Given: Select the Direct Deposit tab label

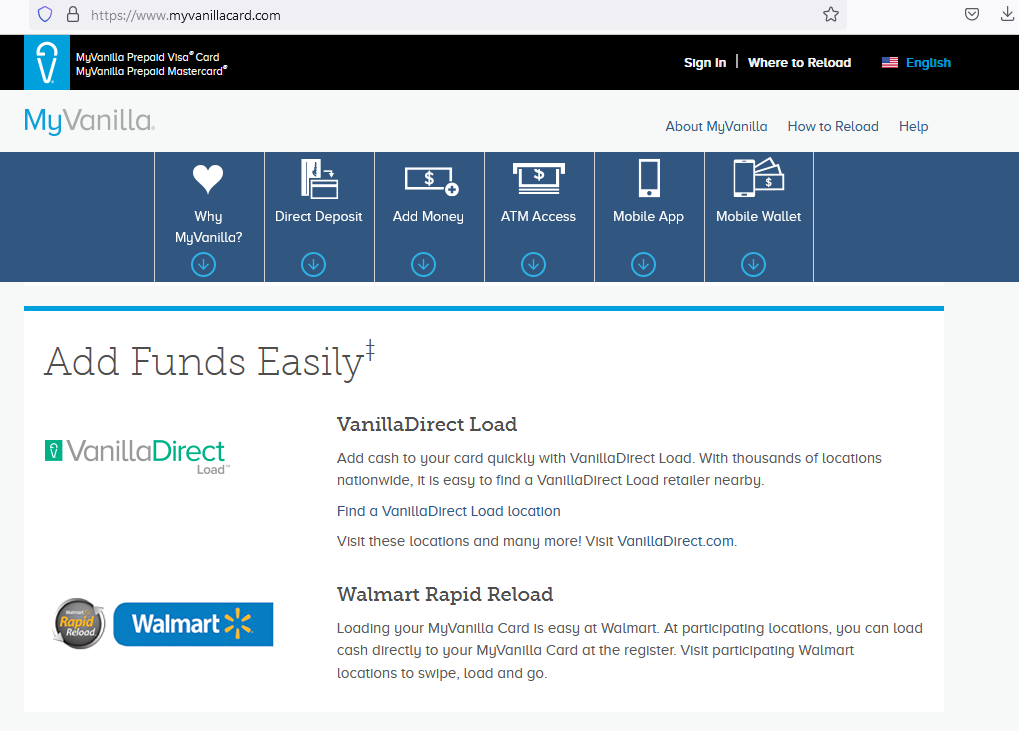Looking at the screenshot, I should [318, 216].
